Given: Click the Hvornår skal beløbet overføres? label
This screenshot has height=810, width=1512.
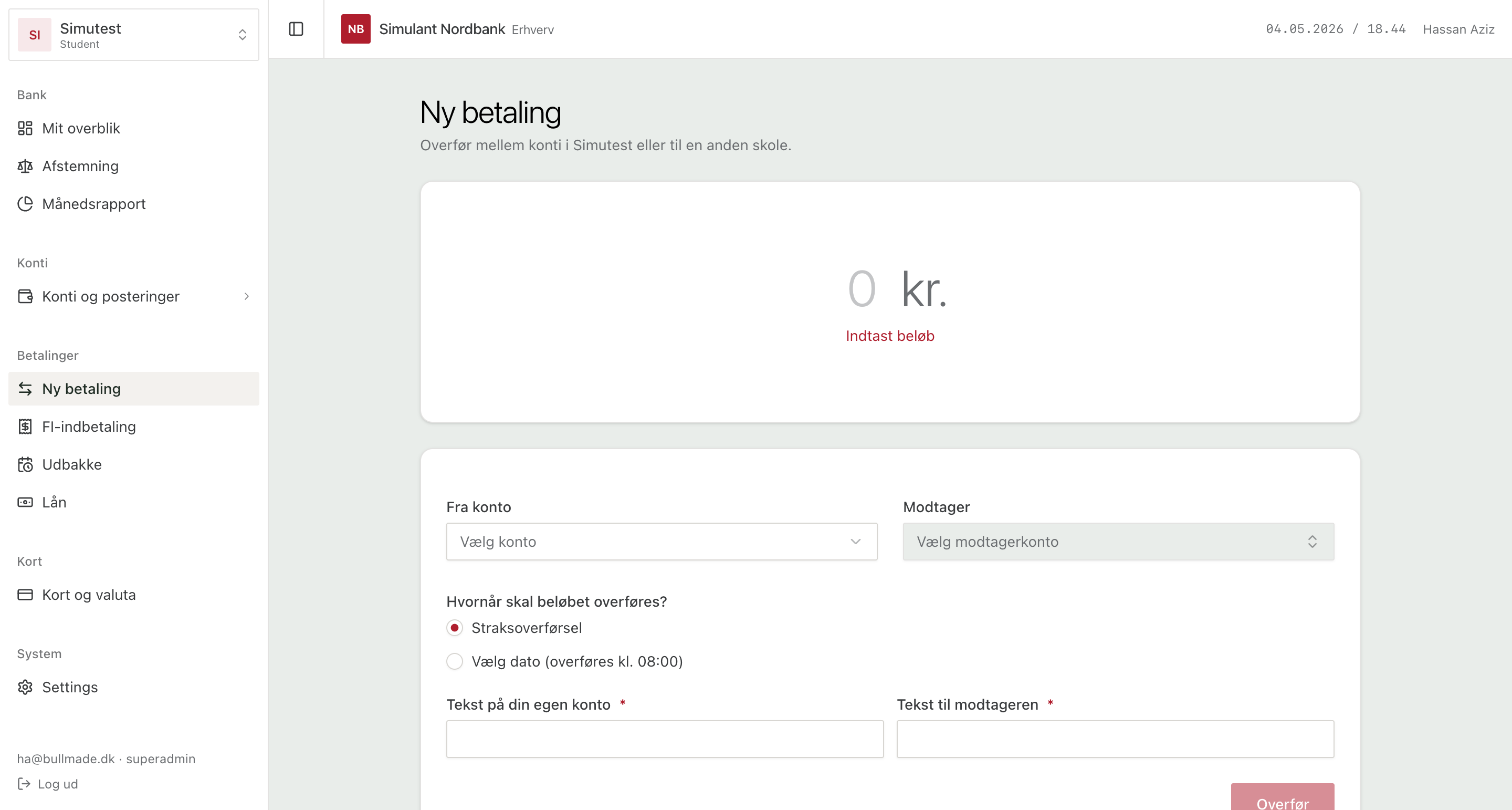Looking at the screenshot, I should tap(556, 601).
